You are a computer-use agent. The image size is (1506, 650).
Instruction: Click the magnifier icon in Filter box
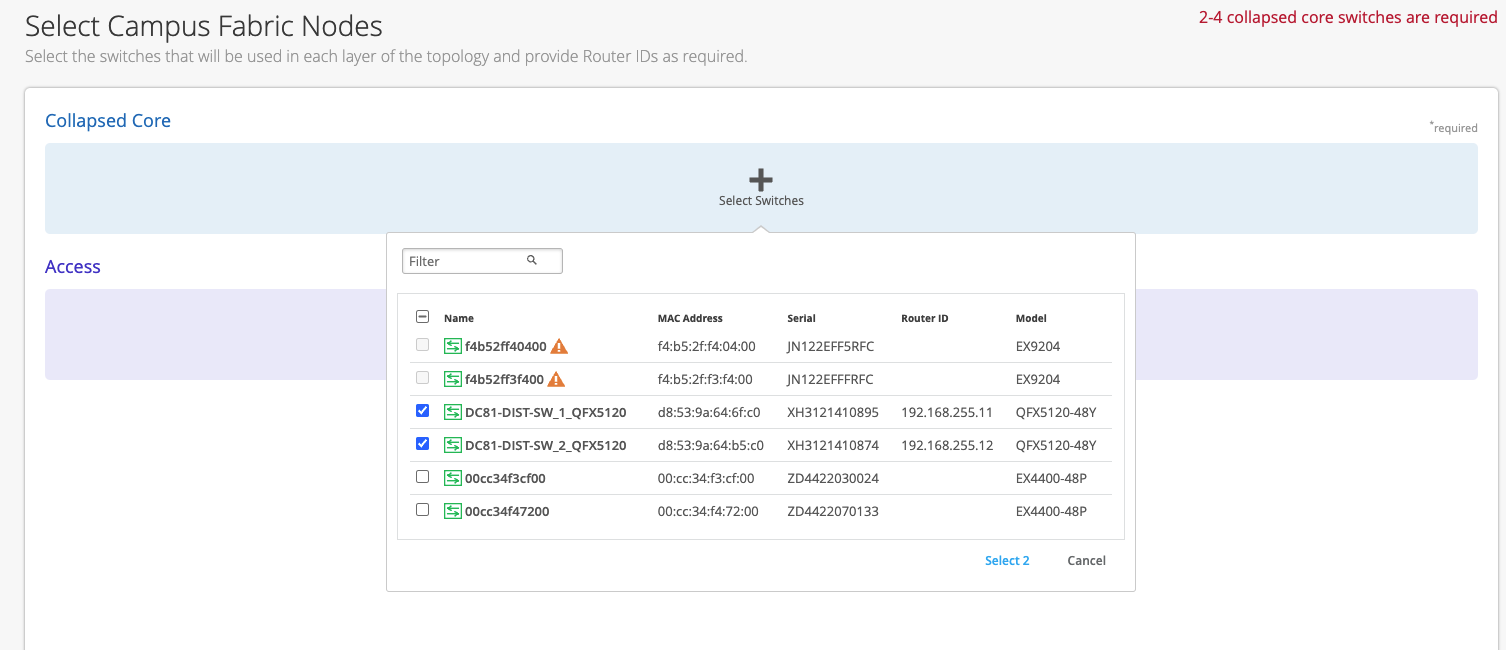click(x=532, y=260)
